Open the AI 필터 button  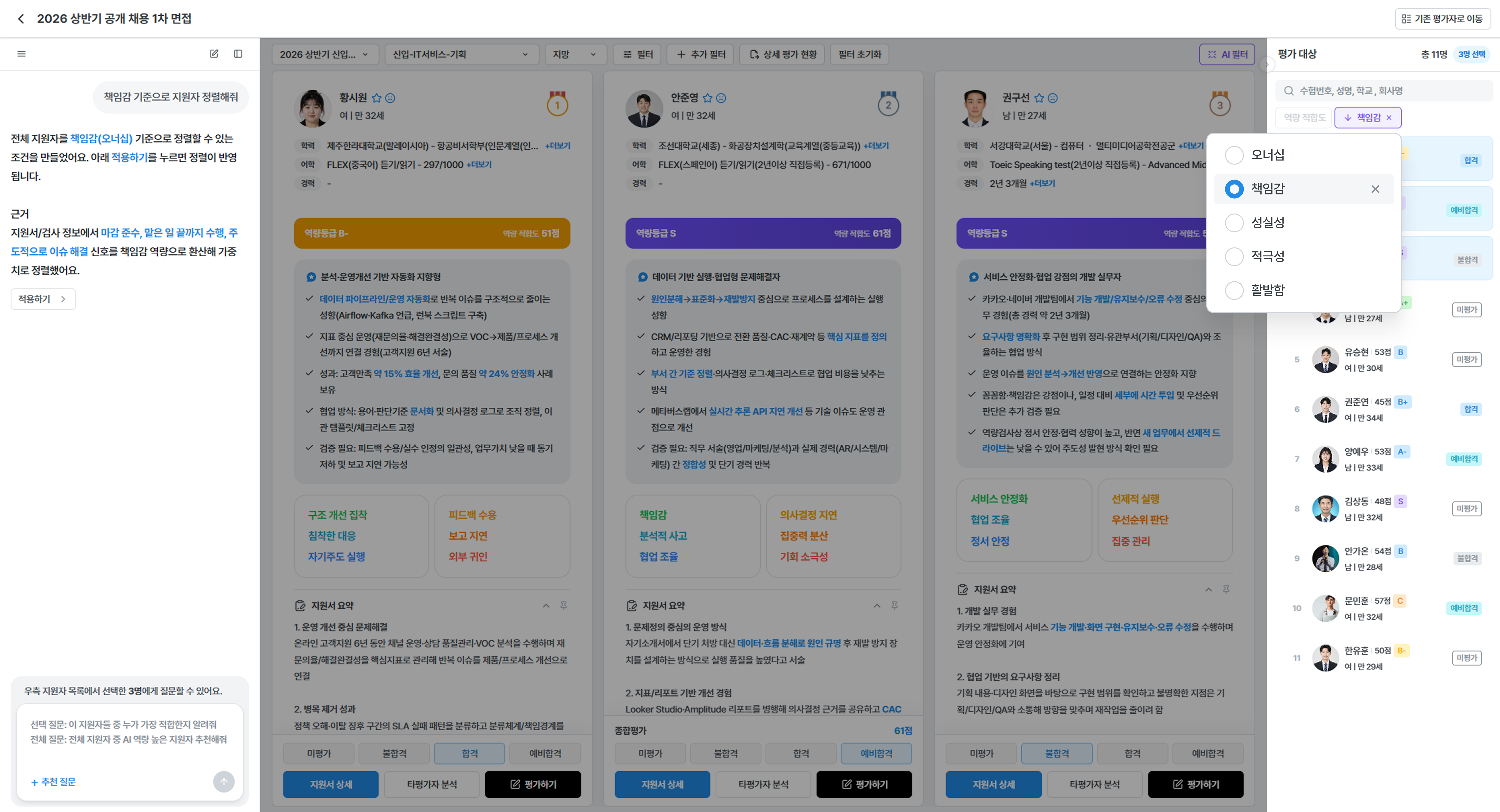[x=1227, y=54]
